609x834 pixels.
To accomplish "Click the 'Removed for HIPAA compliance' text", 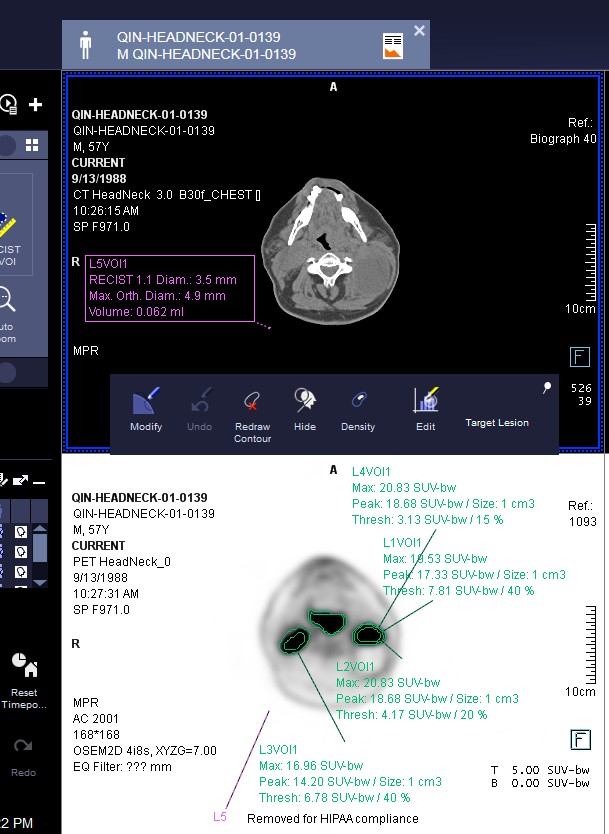I will point(332,819).
